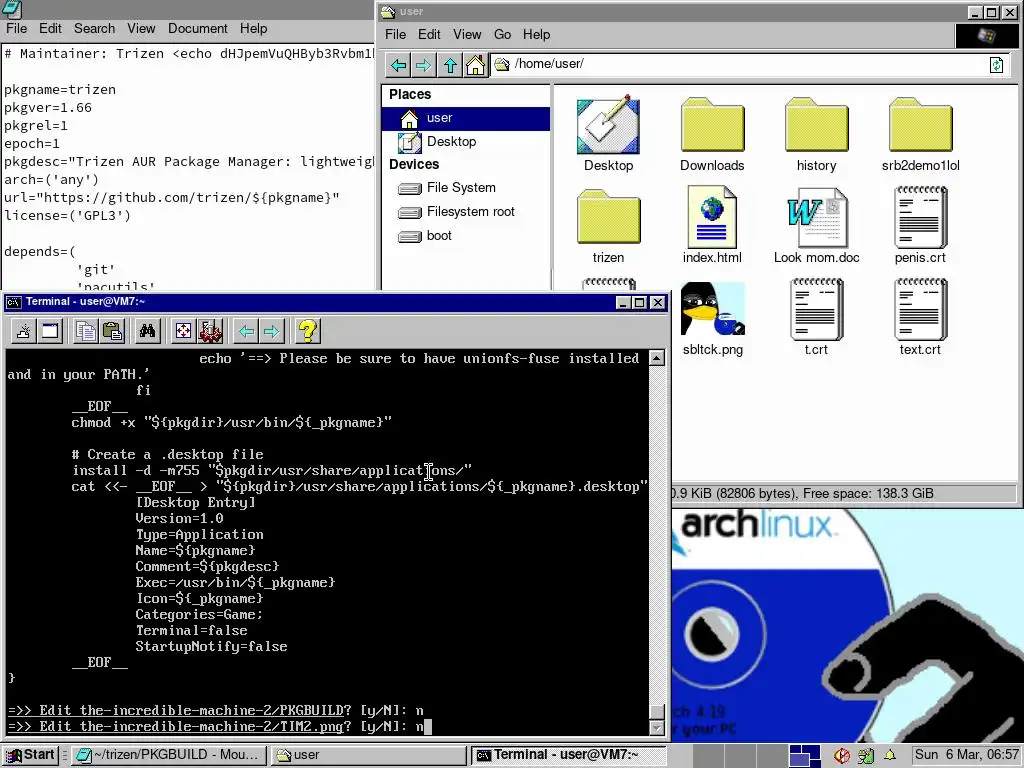Select the sbltck.png image file
The image size is (1024, 768).
coord(712,319)
